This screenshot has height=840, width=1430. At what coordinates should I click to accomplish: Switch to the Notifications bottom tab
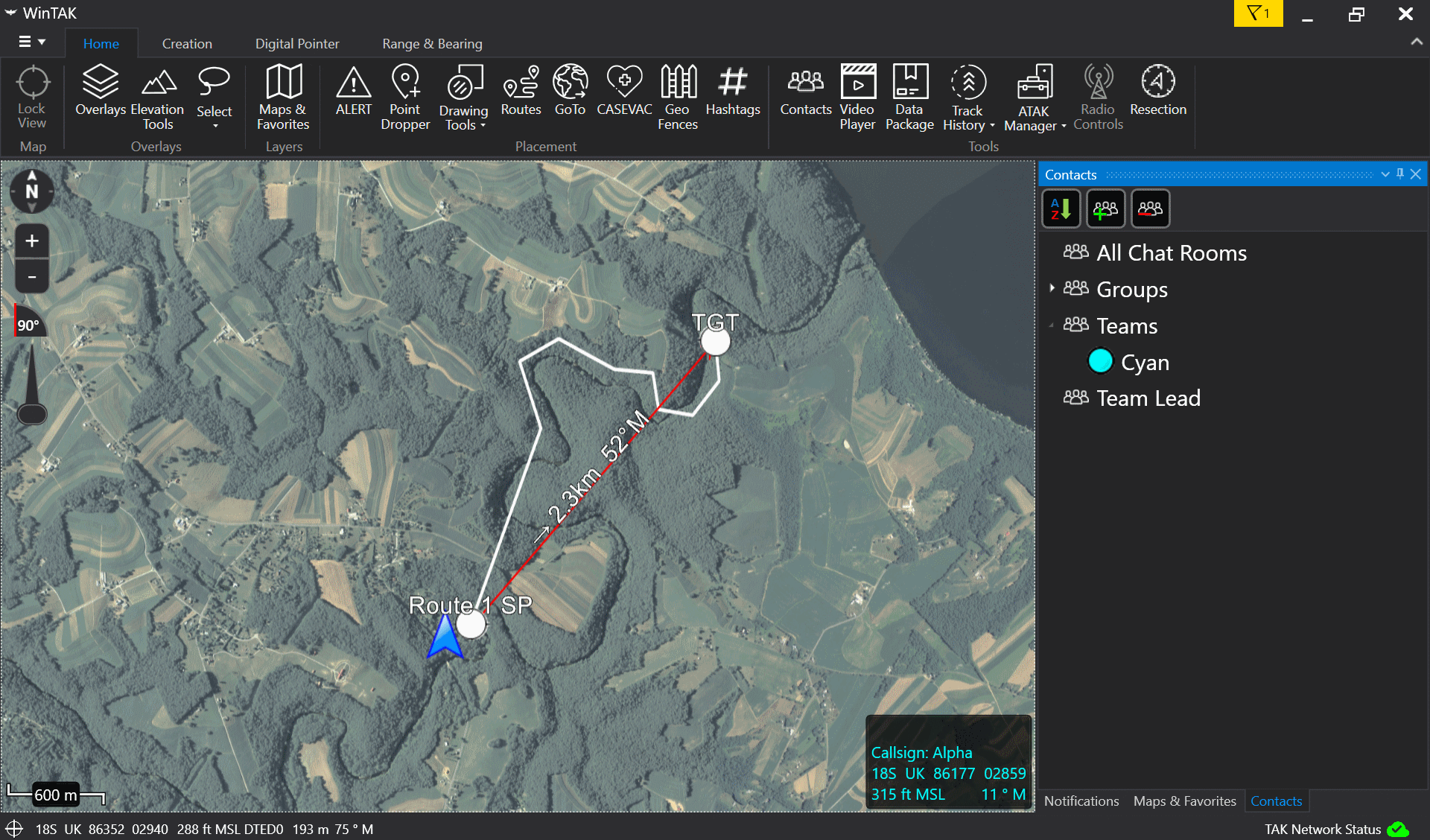coord(1081,801)
